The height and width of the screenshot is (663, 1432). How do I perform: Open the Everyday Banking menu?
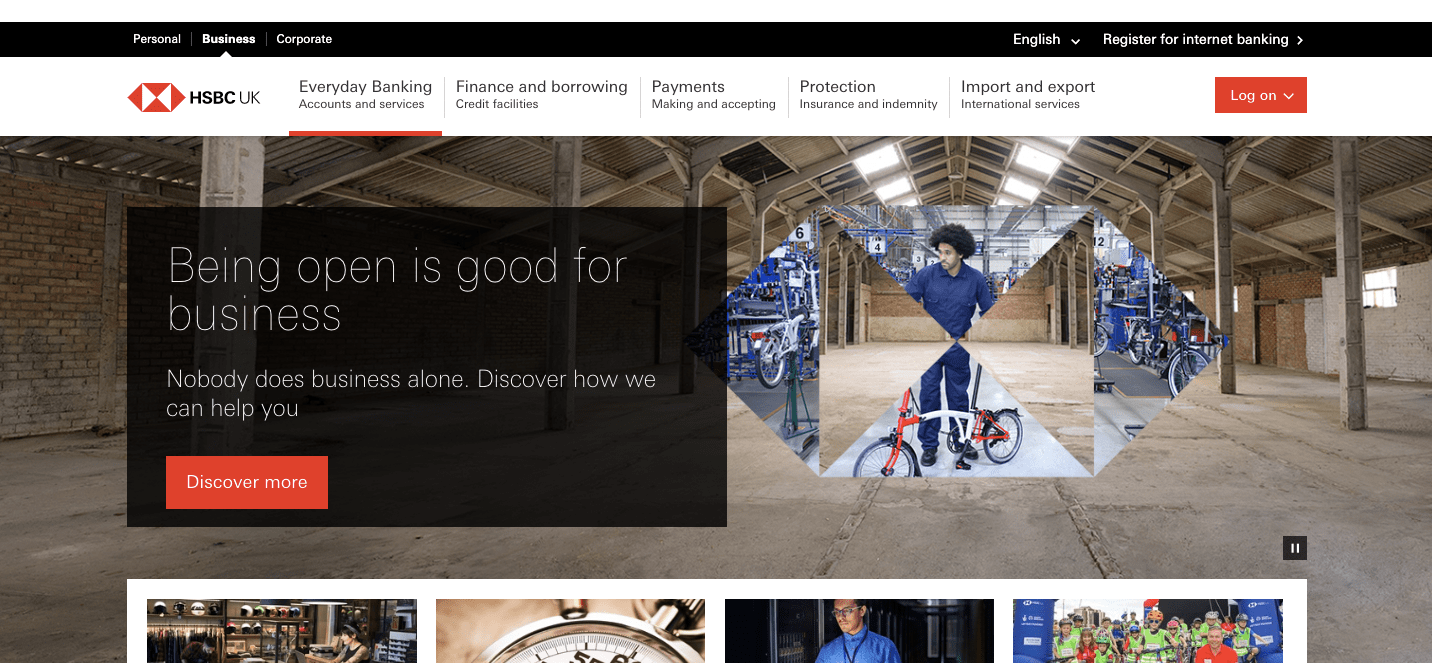click(x=365, y=95)
